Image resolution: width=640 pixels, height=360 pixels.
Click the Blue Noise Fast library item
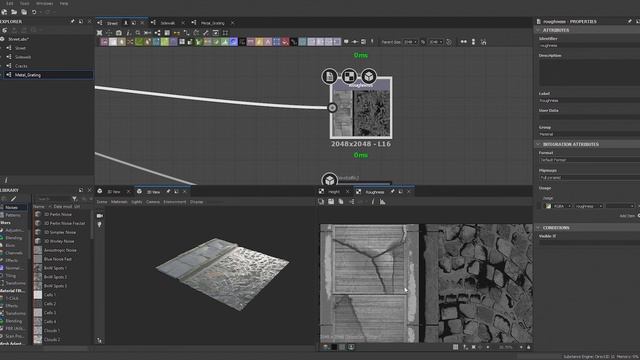(58, 259)
